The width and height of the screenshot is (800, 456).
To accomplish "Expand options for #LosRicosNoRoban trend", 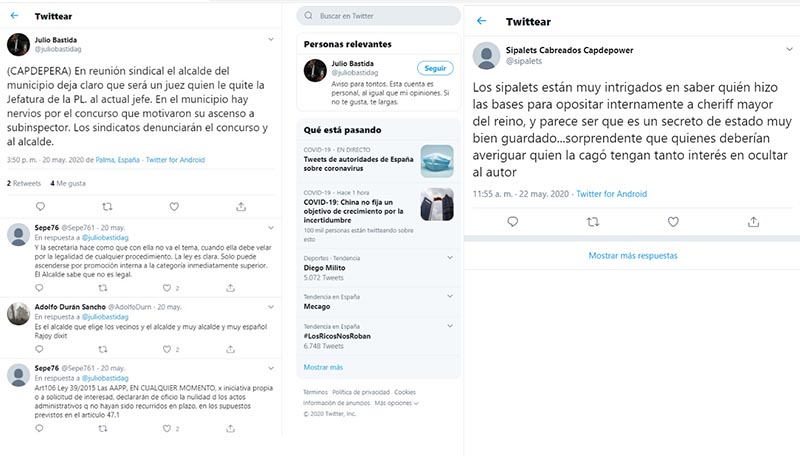I will tap(450, 325).
